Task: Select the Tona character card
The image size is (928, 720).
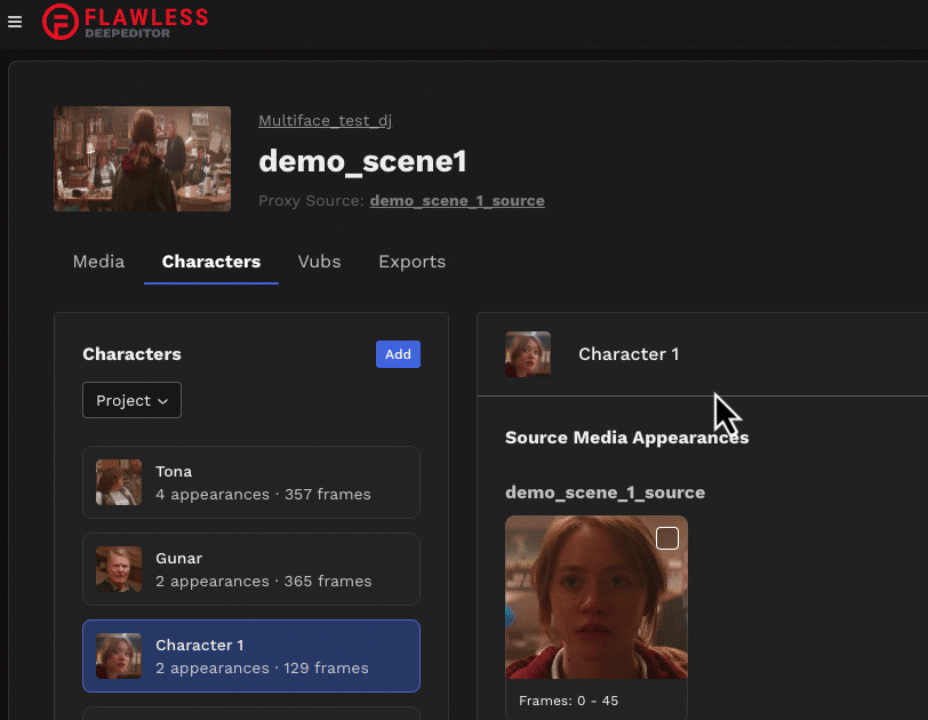Action: (x=252, y=482)
